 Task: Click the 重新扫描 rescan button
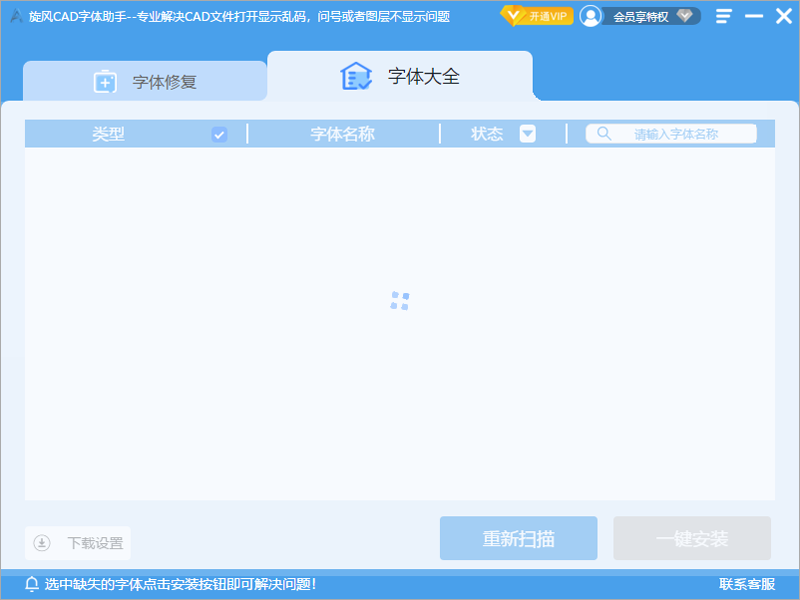518,537
